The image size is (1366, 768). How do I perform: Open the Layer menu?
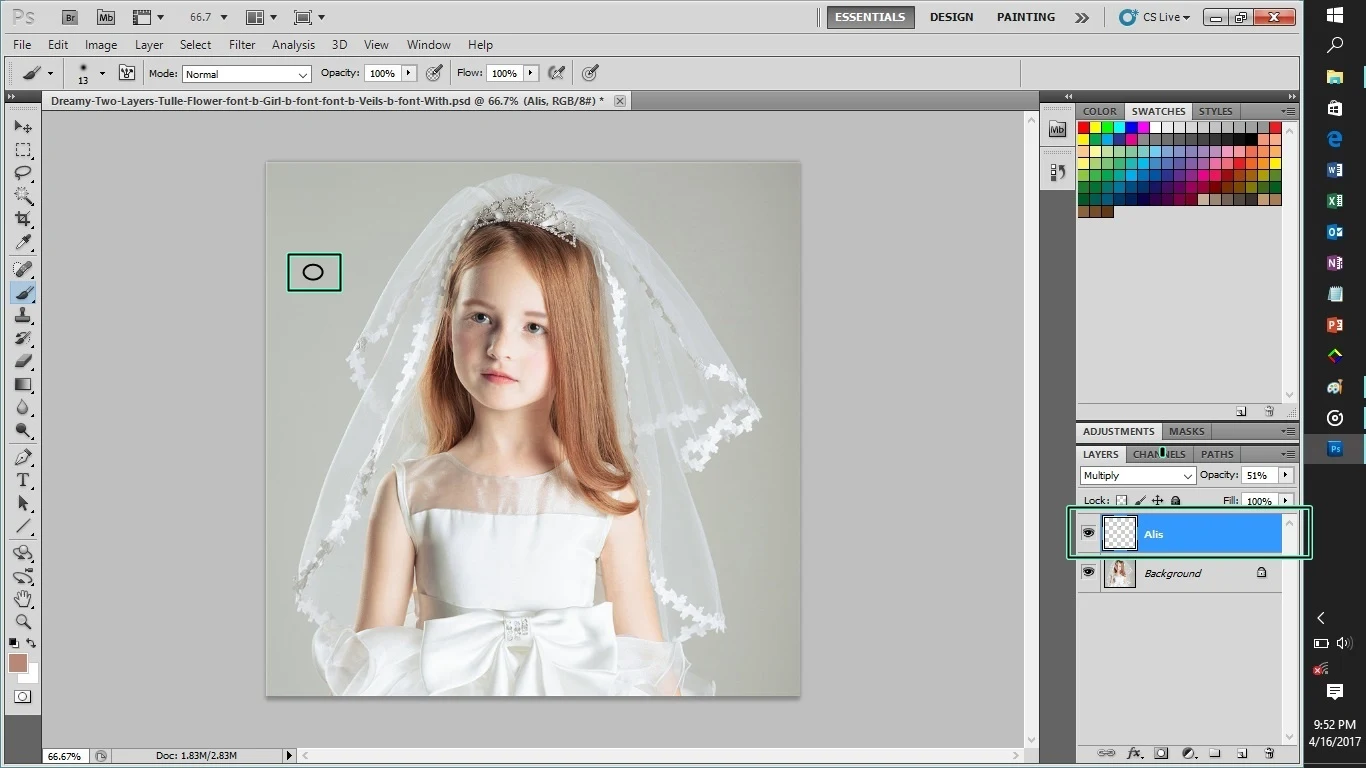[x=149, y=45]
